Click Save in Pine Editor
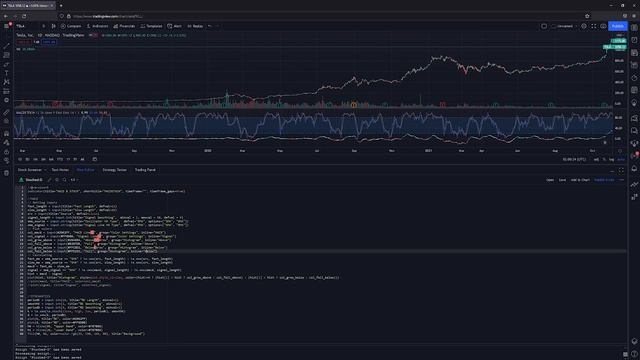The width and height of the screenshot is (640, 360). pos(562,180)
